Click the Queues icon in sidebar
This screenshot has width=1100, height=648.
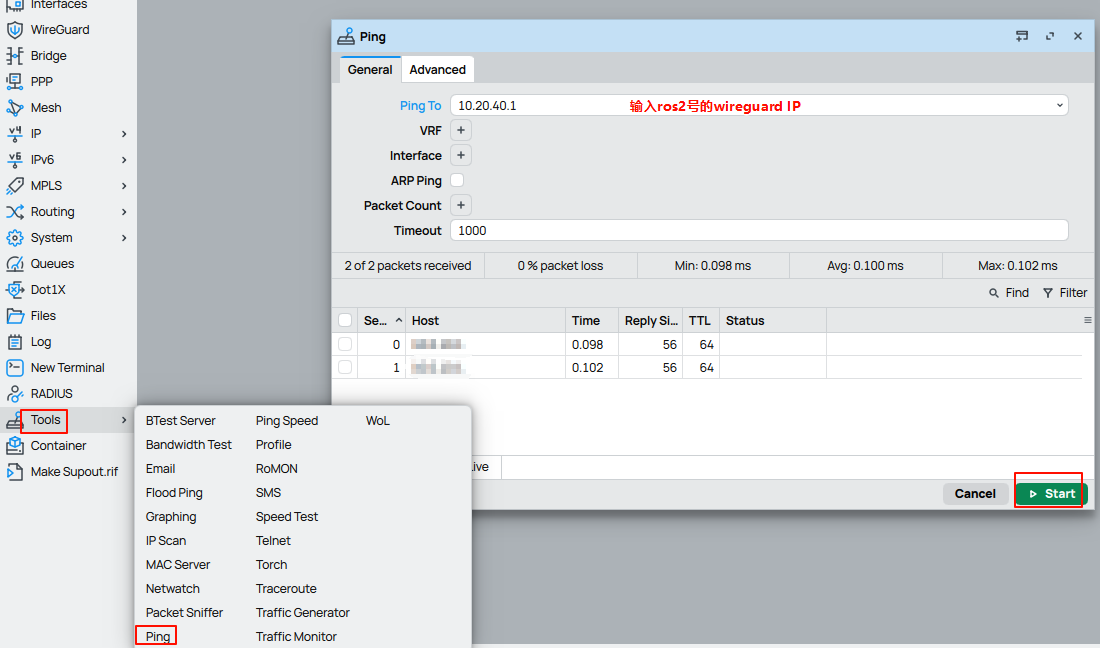(x=15, y=264)
